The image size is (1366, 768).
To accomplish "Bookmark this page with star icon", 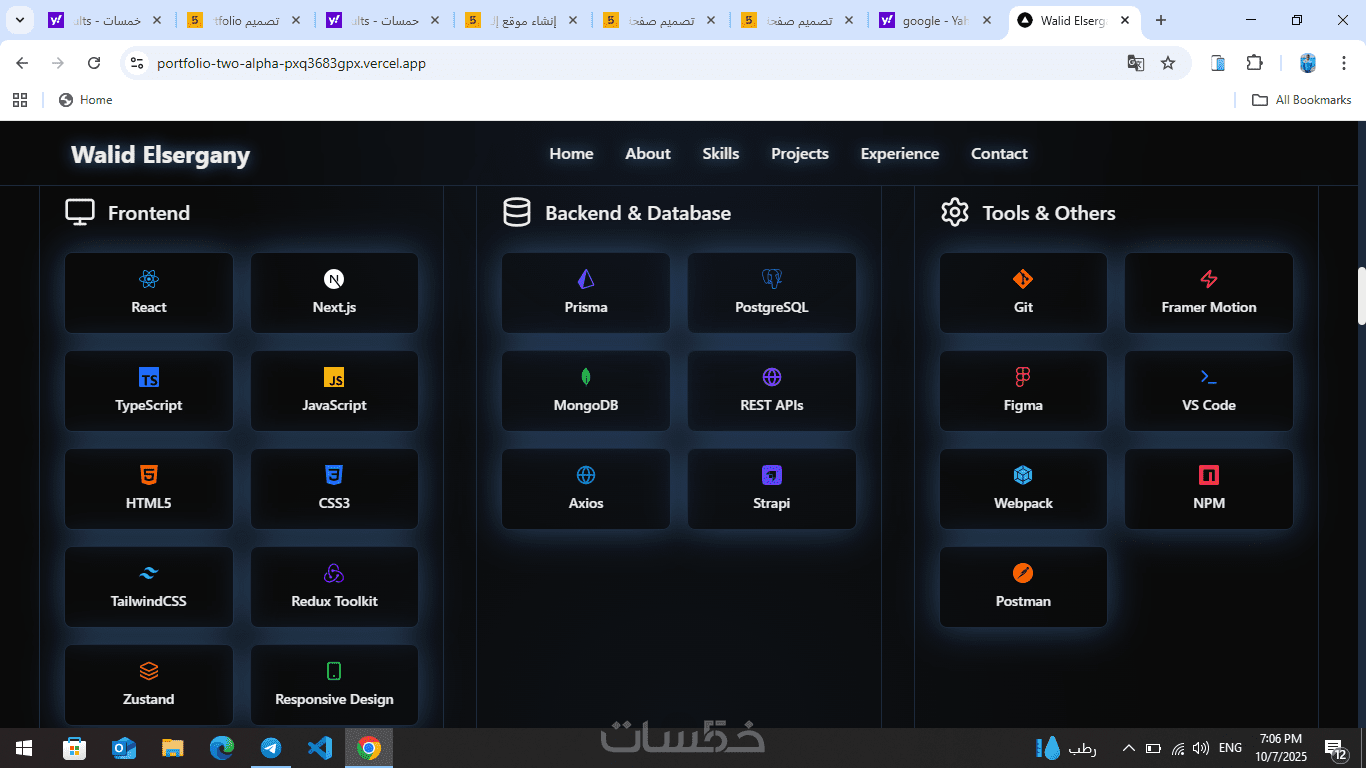I will click(x=1168, y=63).
